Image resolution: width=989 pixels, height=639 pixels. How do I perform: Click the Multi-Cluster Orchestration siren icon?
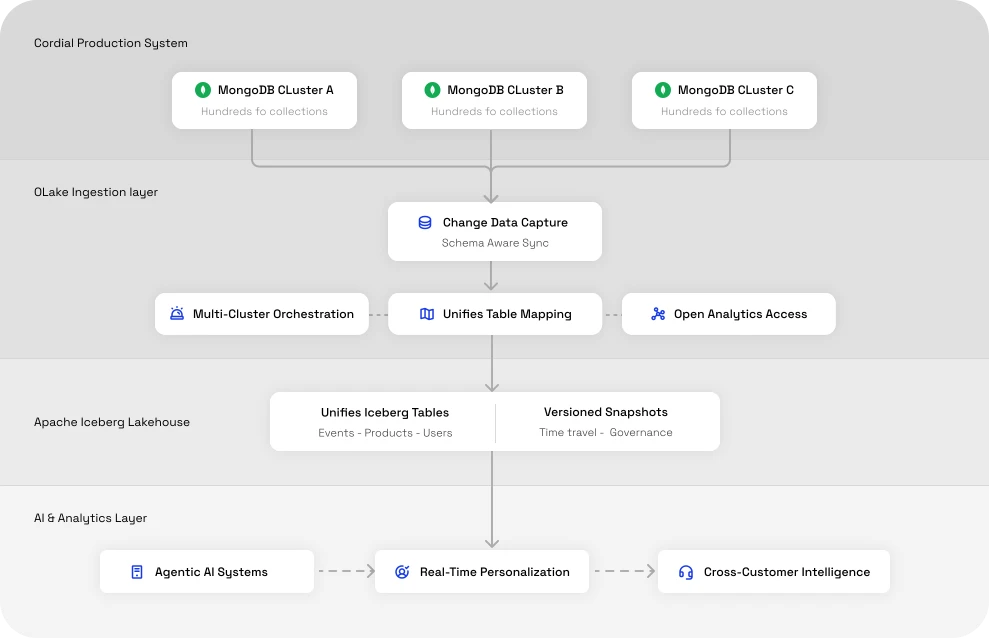pyautogui.click(x=177, y=314)
